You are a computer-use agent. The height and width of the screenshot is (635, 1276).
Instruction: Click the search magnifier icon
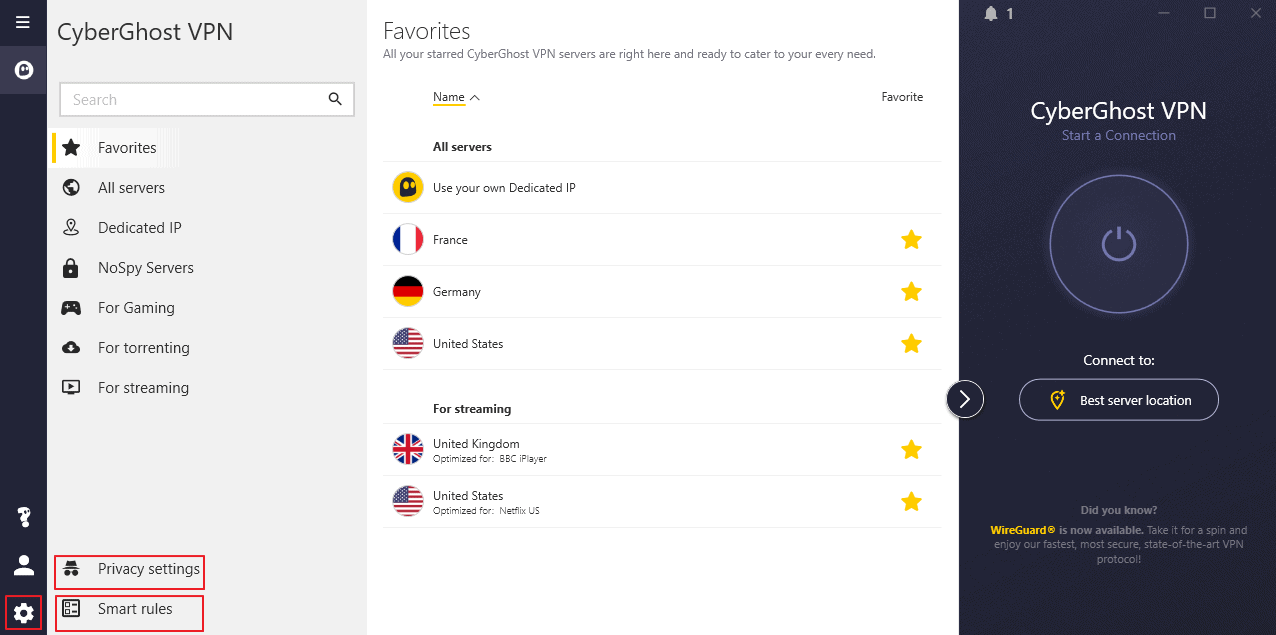point(334,99)
